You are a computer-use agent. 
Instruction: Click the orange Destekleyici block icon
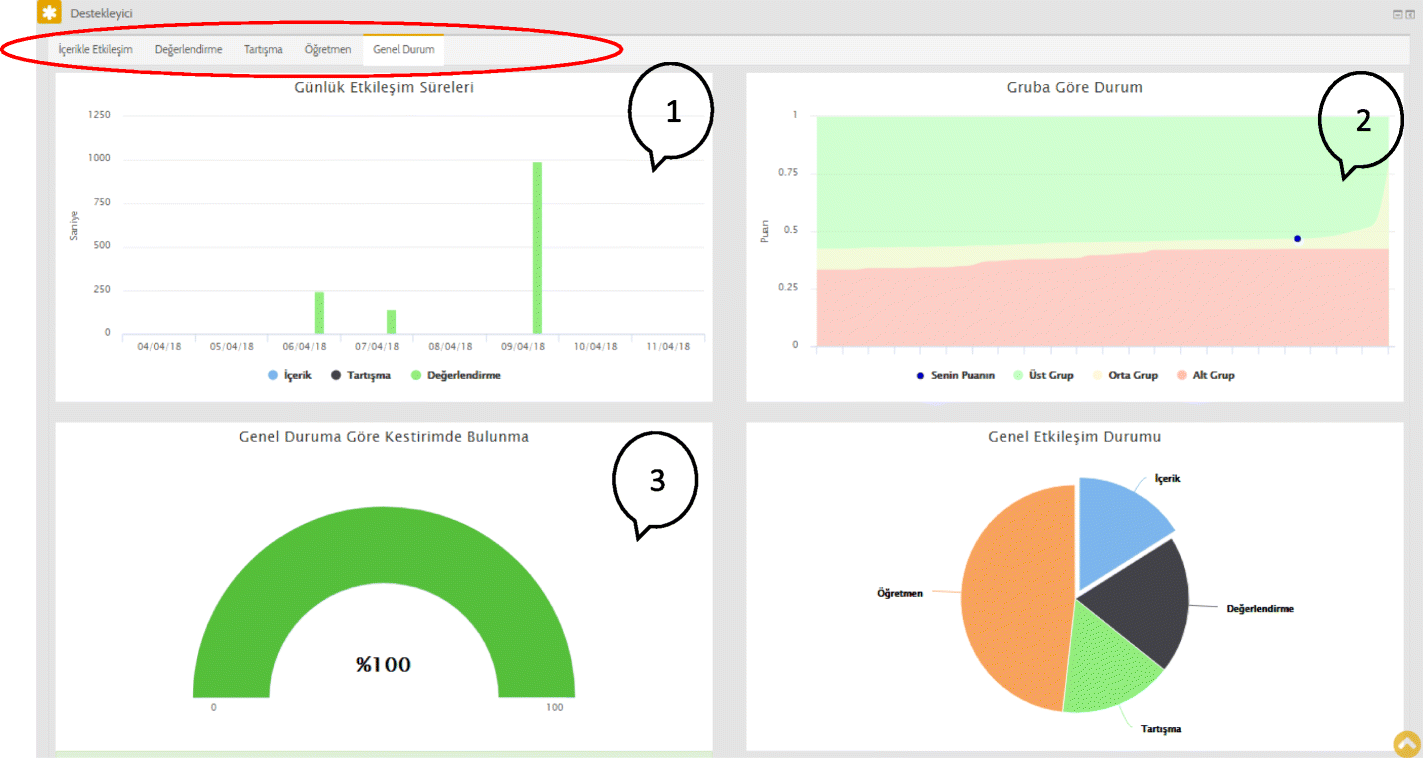(x=49, y=13)
